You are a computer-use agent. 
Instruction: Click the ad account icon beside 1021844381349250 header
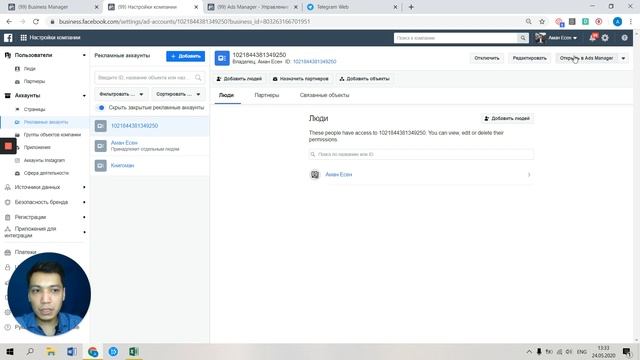(x=222, y=58)
